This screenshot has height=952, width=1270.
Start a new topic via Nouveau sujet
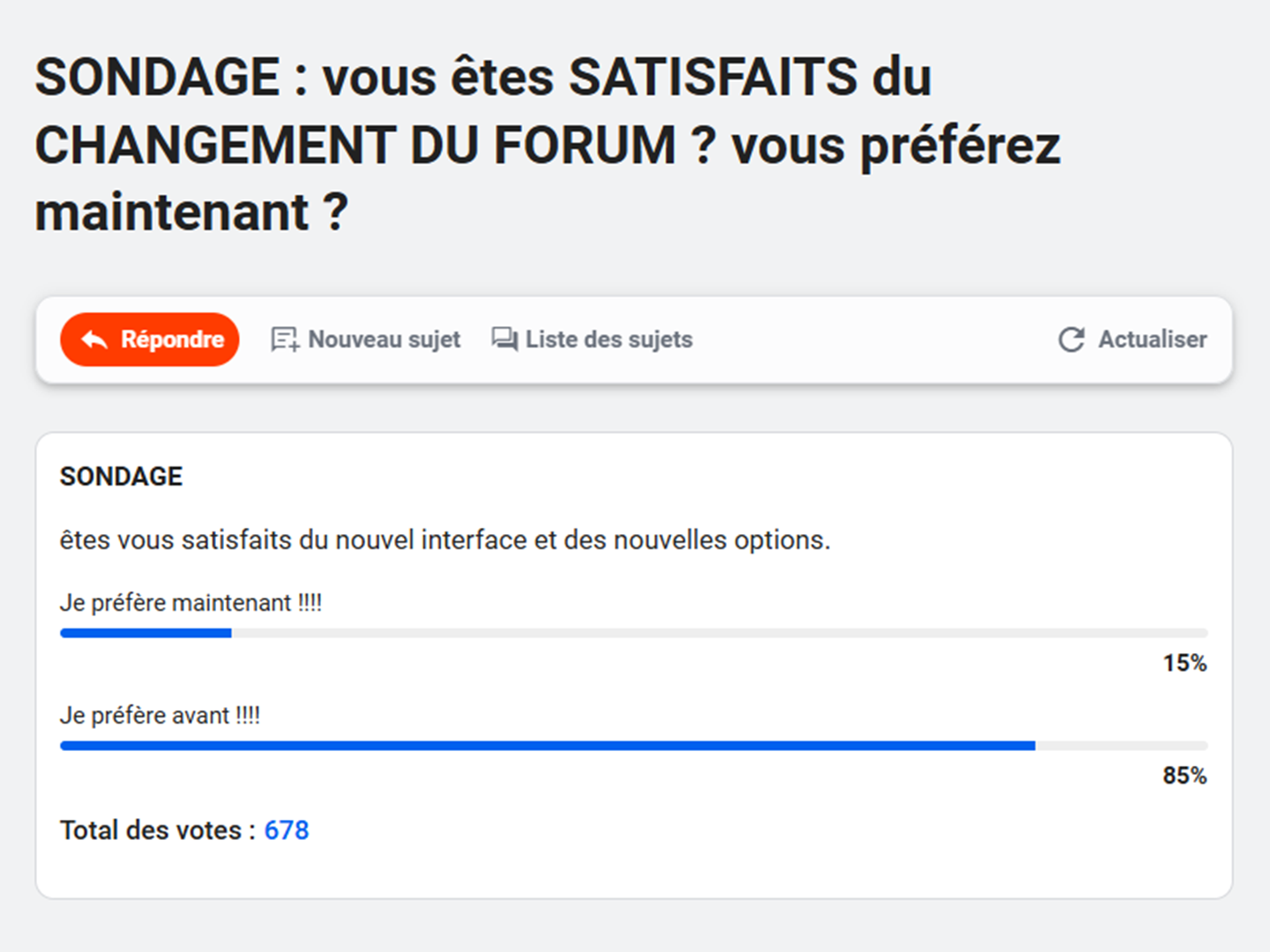tap(365, 339)
